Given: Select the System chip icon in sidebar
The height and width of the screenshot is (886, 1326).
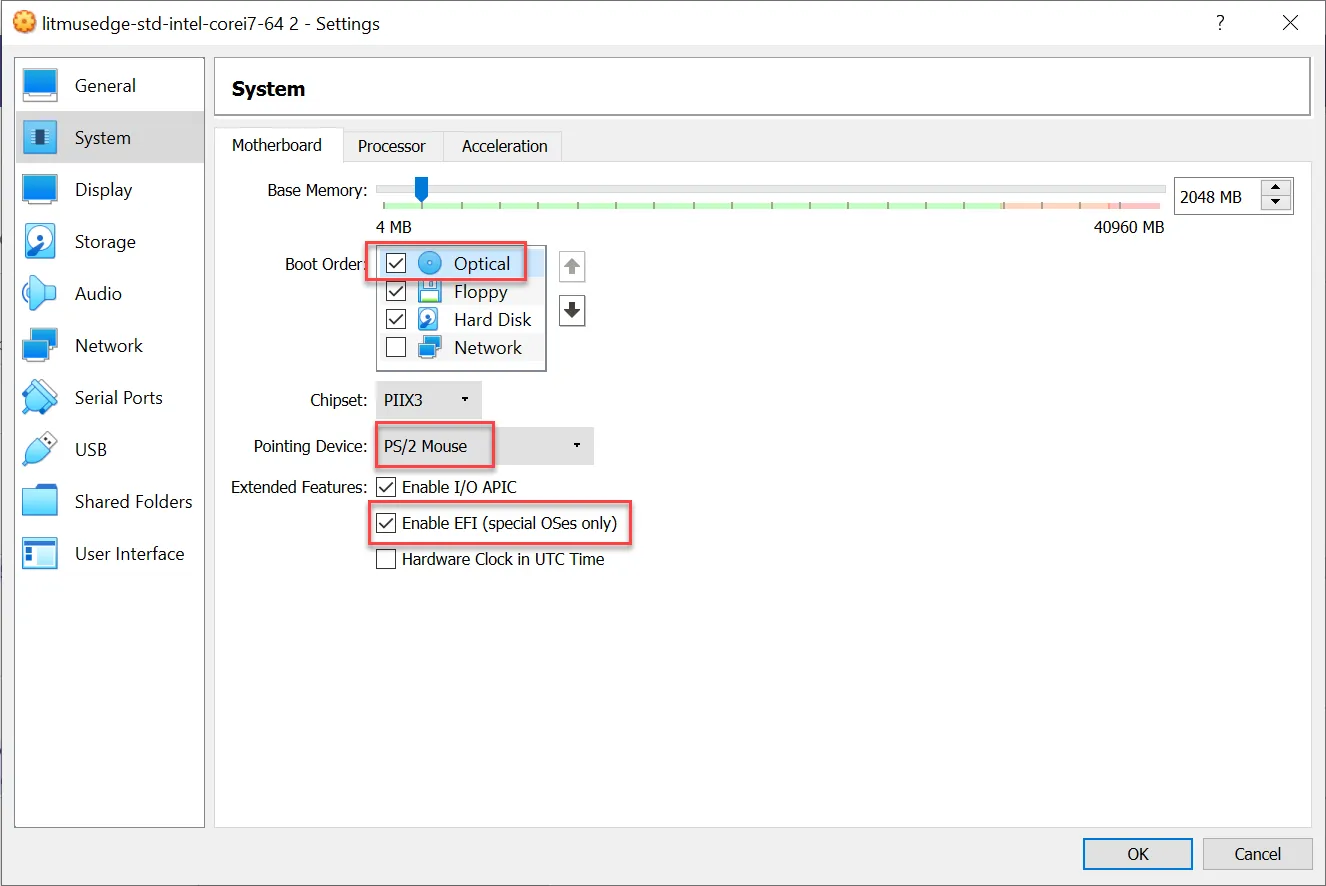Looking at the screenshot, I should 40,137.
